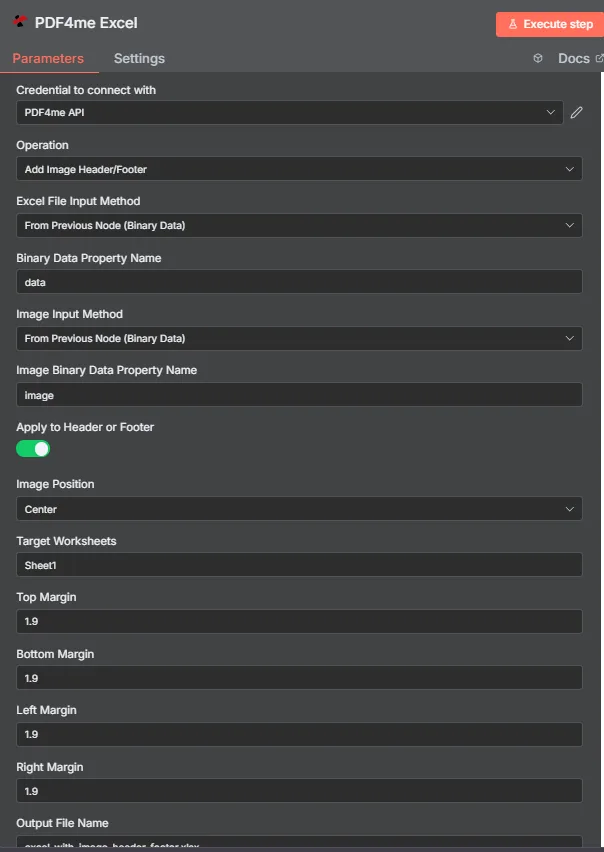This screenshot has height=852, width=604.
Task: Click the Target Worksheets input field
Action: pyautogui.click(x=299, y=565)
